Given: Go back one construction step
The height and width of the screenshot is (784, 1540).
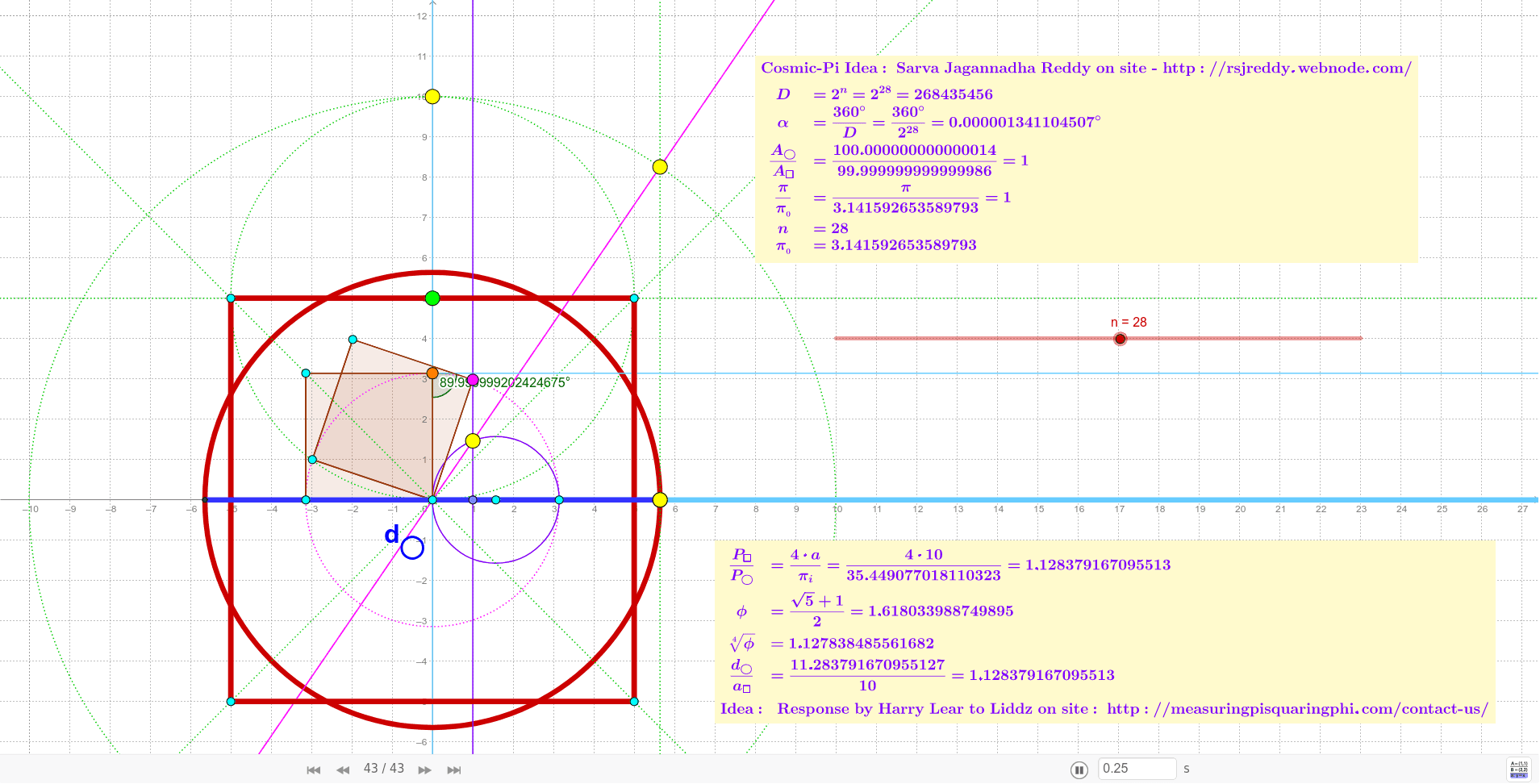Looking at the screenshot, I should (343, 770).
